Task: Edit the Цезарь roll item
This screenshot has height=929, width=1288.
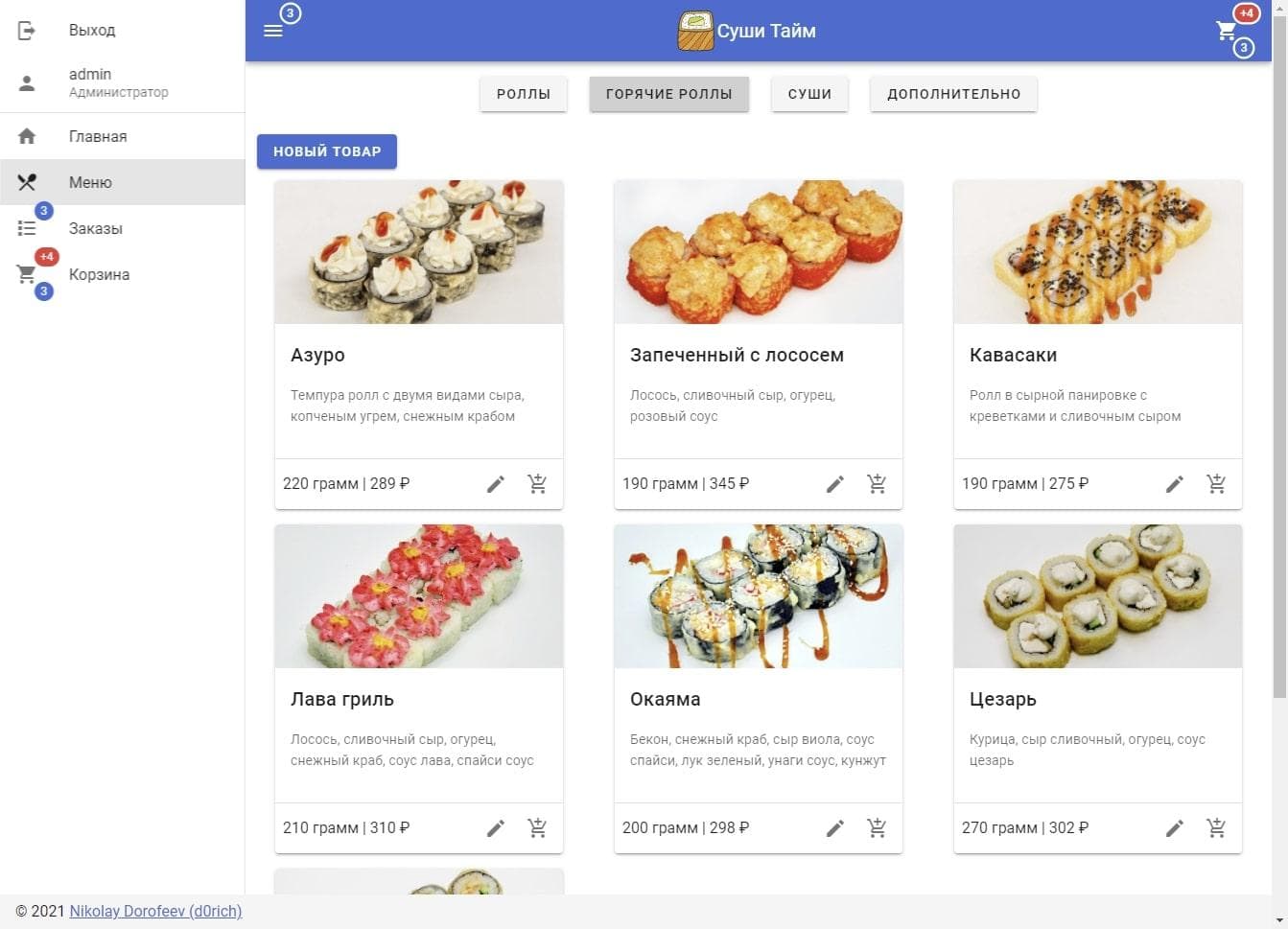Action: pyautogui.click(x=1174, y=828)
